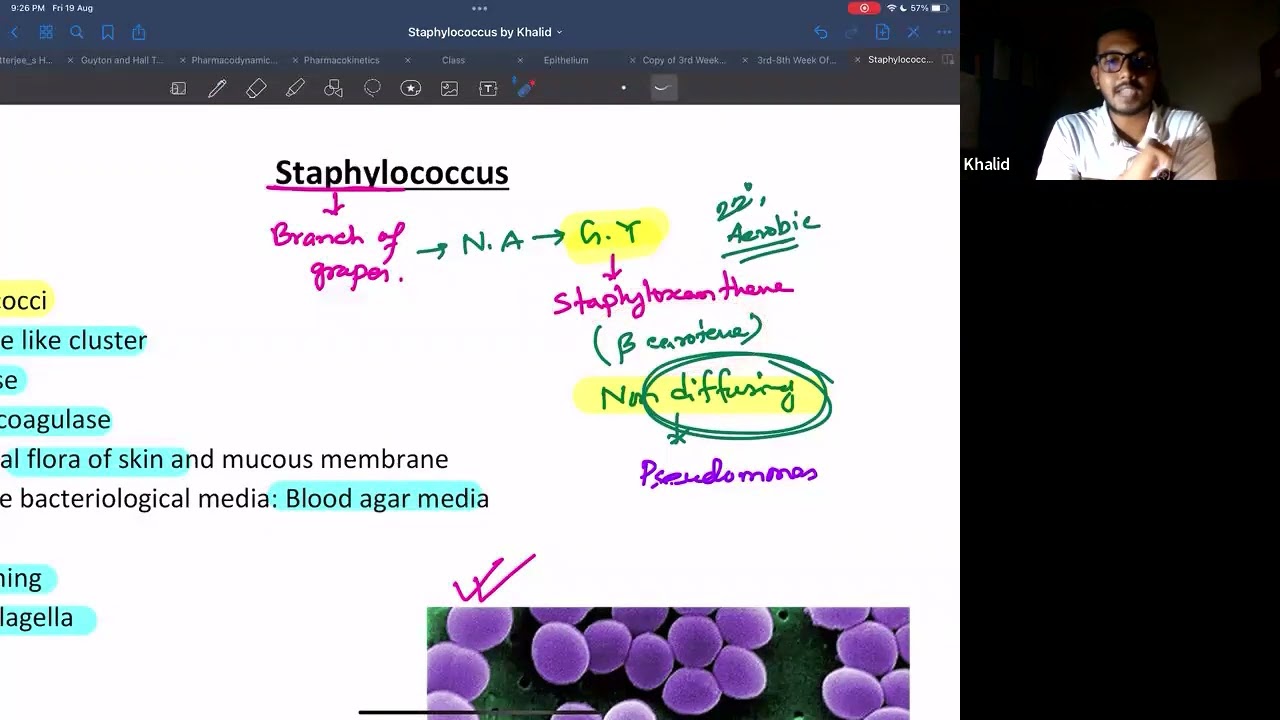Select the Highlighter tool
The height and width of the screenshot is (720, 1280).
tap(295, 88)
